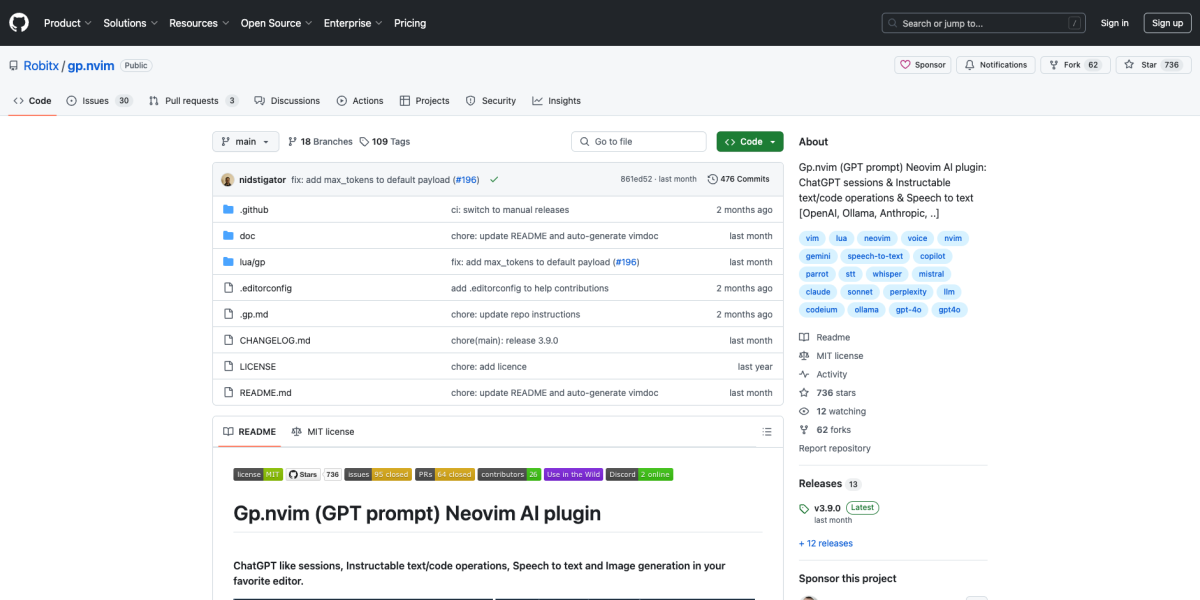Click the green license MIT badge
1200x600 pixels.
pos(258,474)
